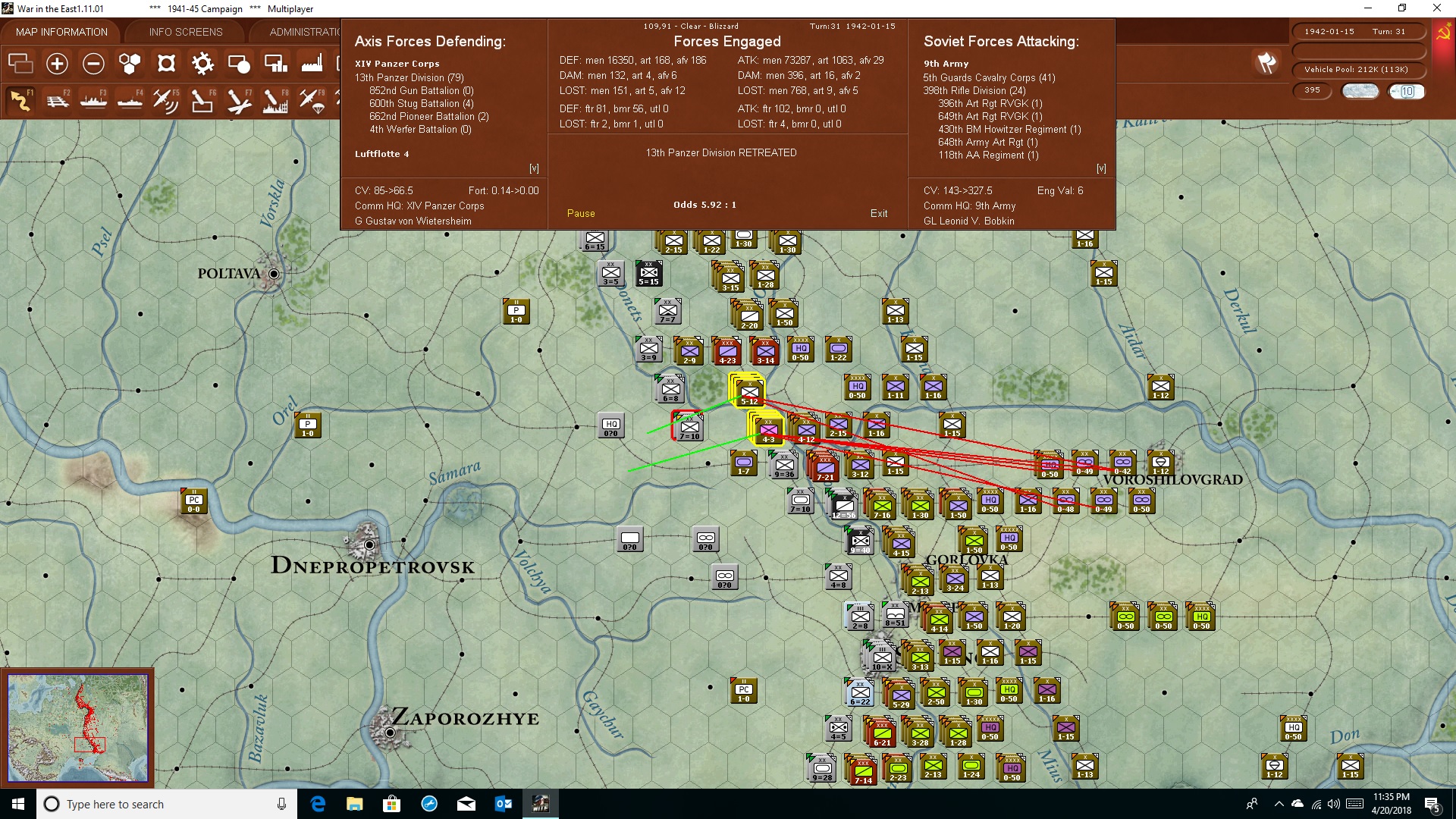The height and width of the screenshot is (819, 1456).
Task: Click the minimap overview thumbnail
Action: pos(77,727)
